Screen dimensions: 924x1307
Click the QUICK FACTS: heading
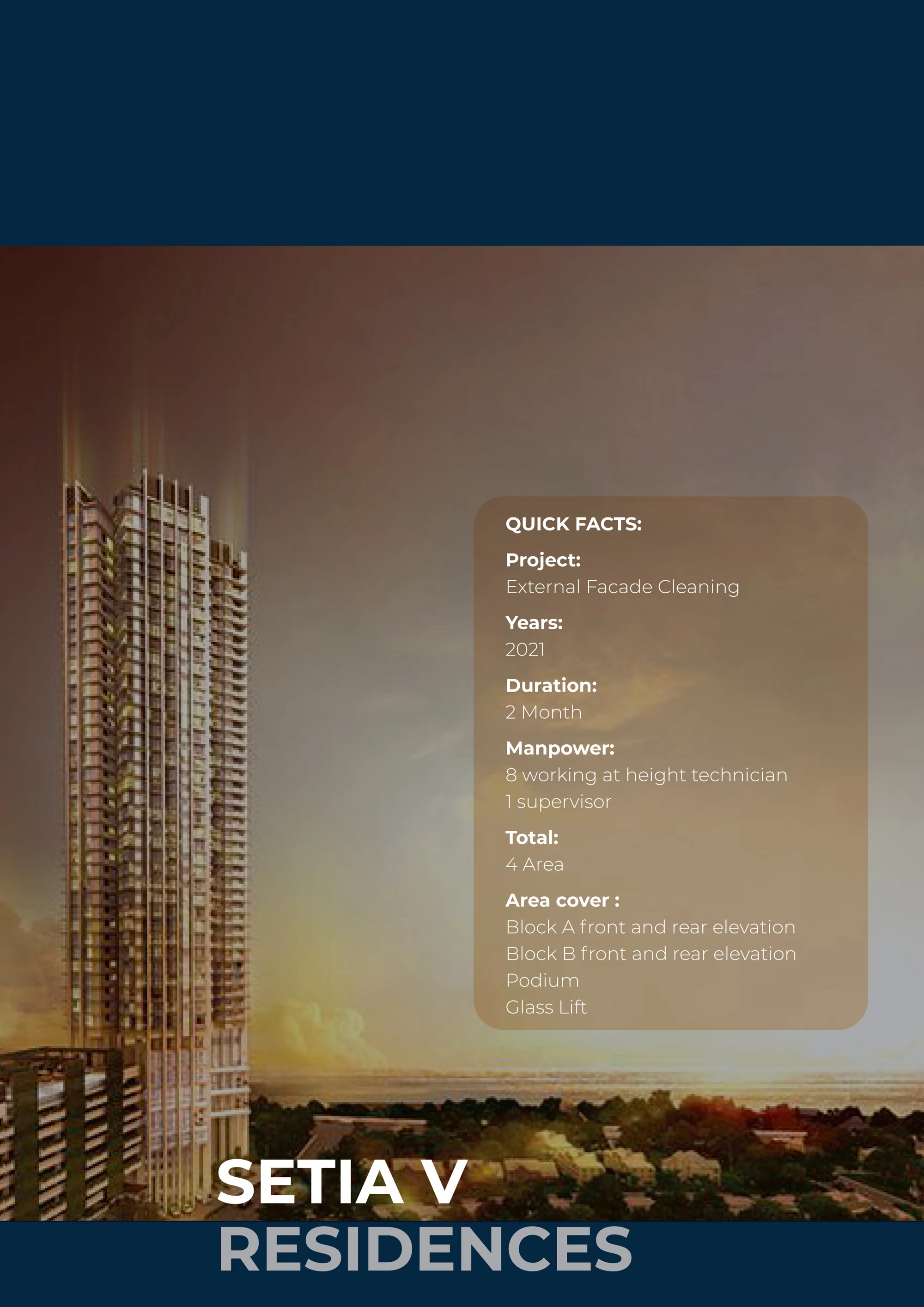point(573,524)
